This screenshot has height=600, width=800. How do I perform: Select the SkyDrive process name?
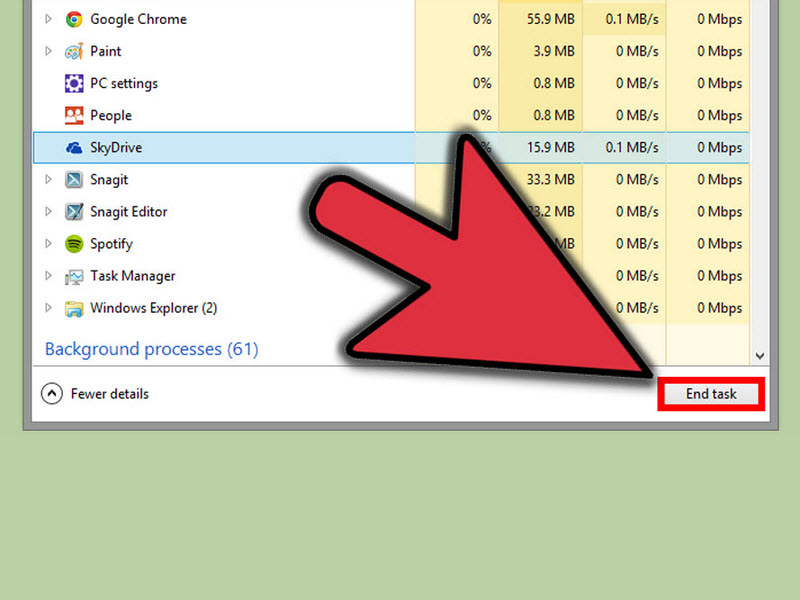[116, 148]
